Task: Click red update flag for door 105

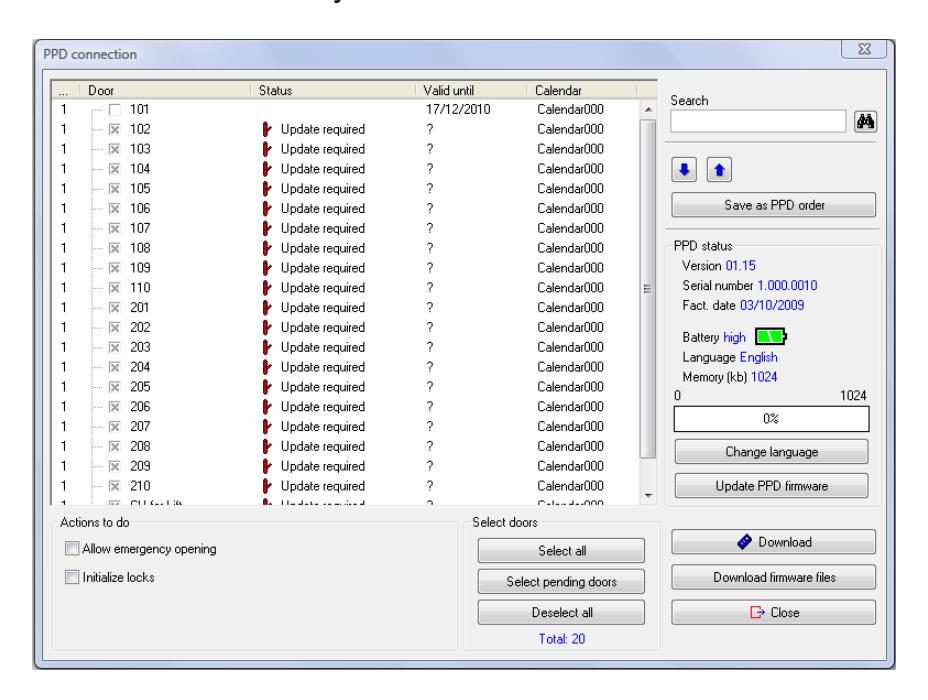Action: click(x=267, y=189)
